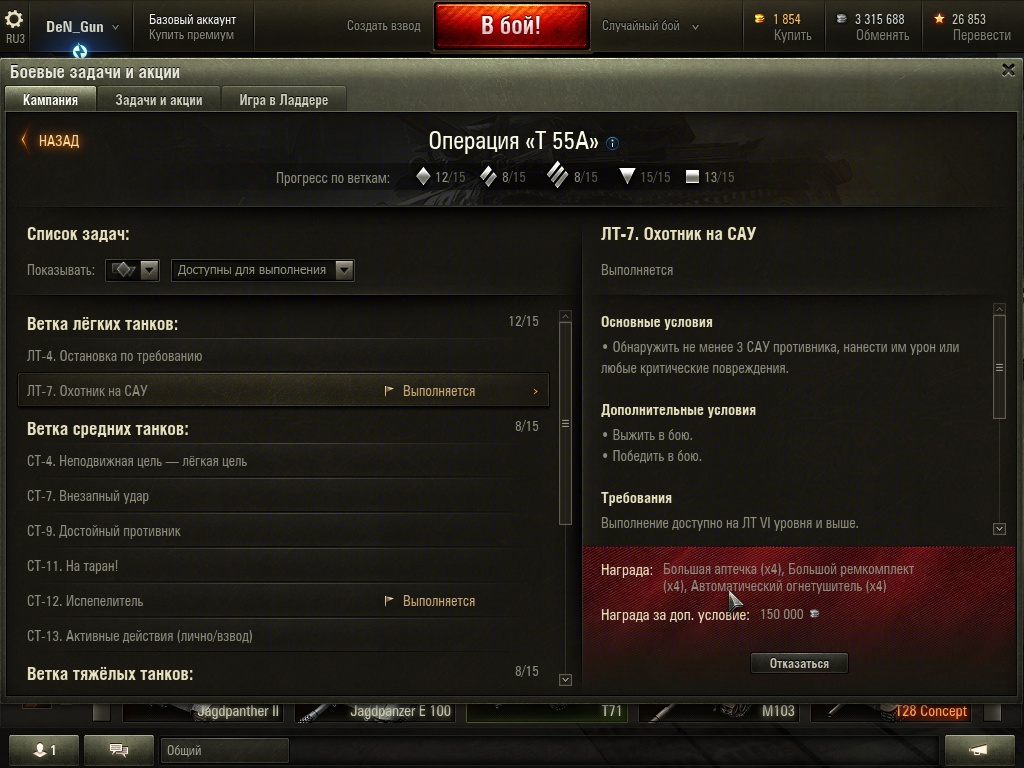This screenshot has height=768, width=1024.
Task: Click the megaphone notifications icon
Action: pos(979,749)
